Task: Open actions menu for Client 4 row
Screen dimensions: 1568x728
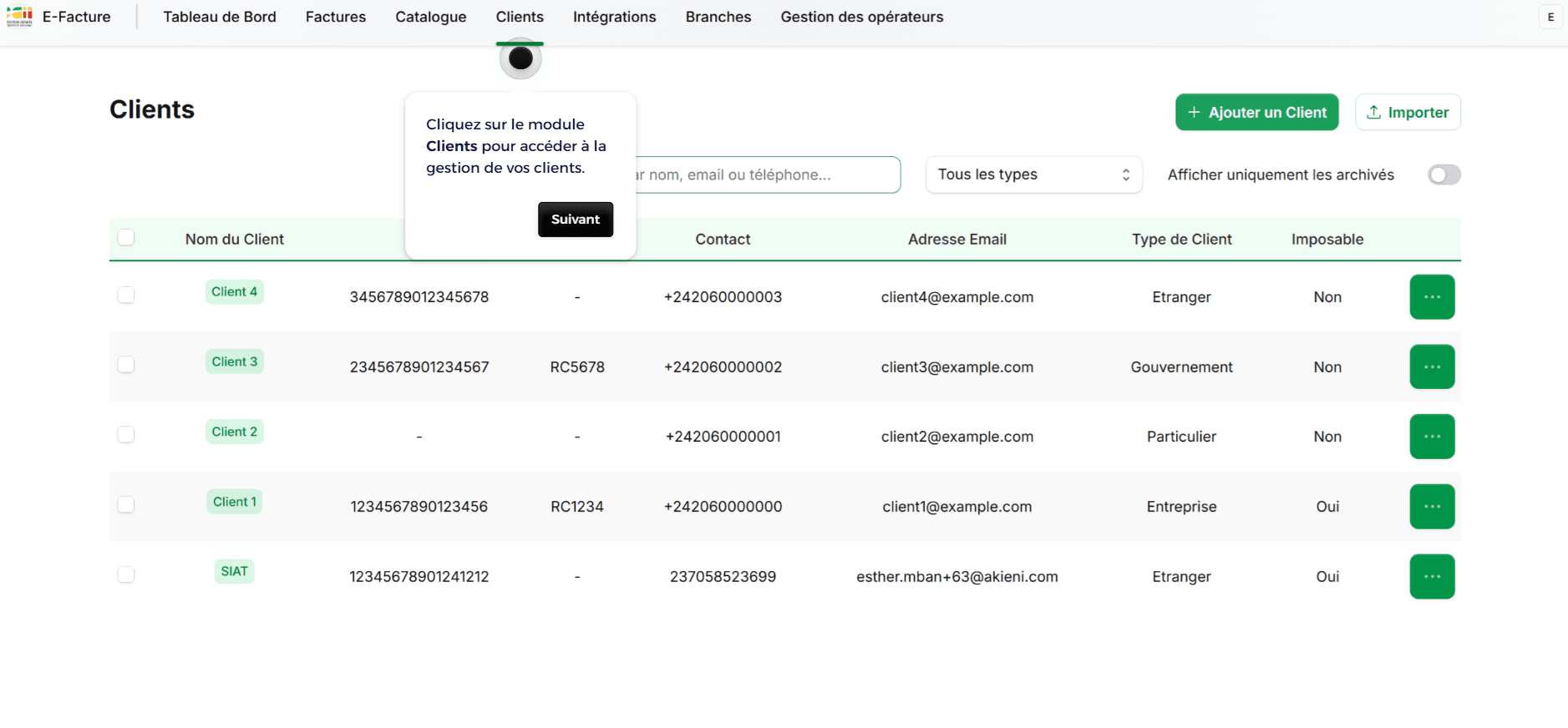Action: click(x=1432, y=297)
